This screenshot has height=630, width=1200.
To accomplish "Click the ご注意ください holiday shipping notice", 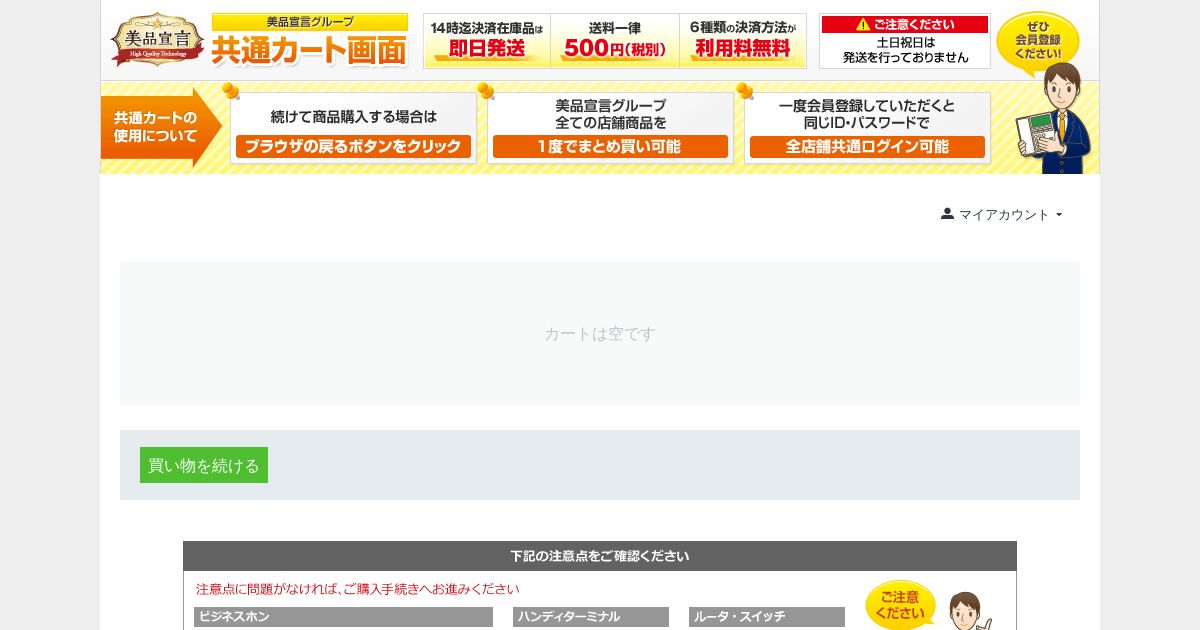I will click(905, 41).
